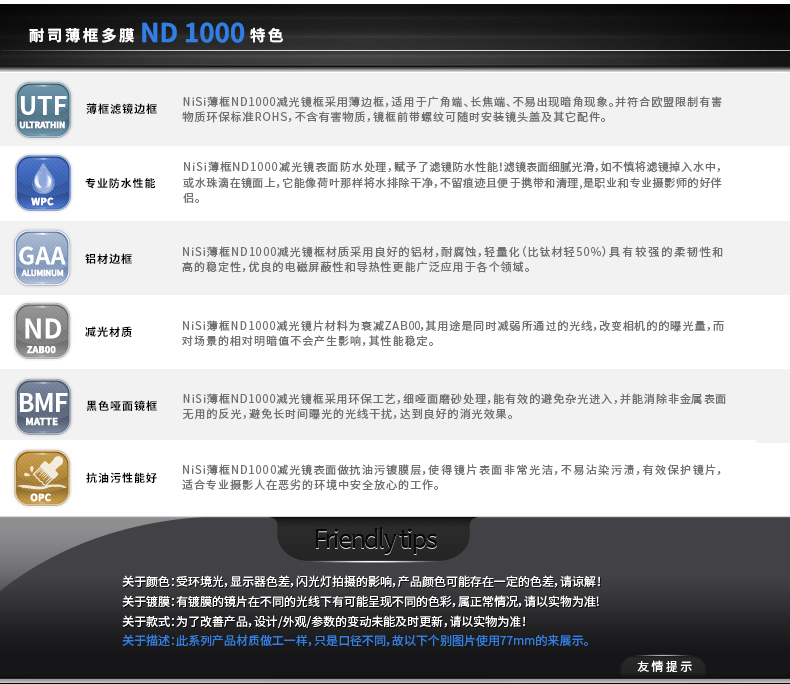Click the GAA Aluminum icon
The width and height of the screenshot is (790, 684).
point(42,258)
